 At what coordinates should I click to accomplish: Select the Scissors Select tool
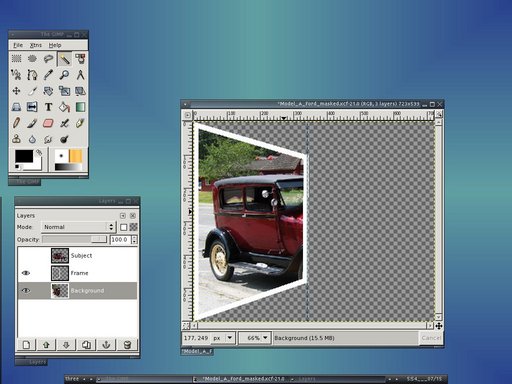[x=16, y=75]
